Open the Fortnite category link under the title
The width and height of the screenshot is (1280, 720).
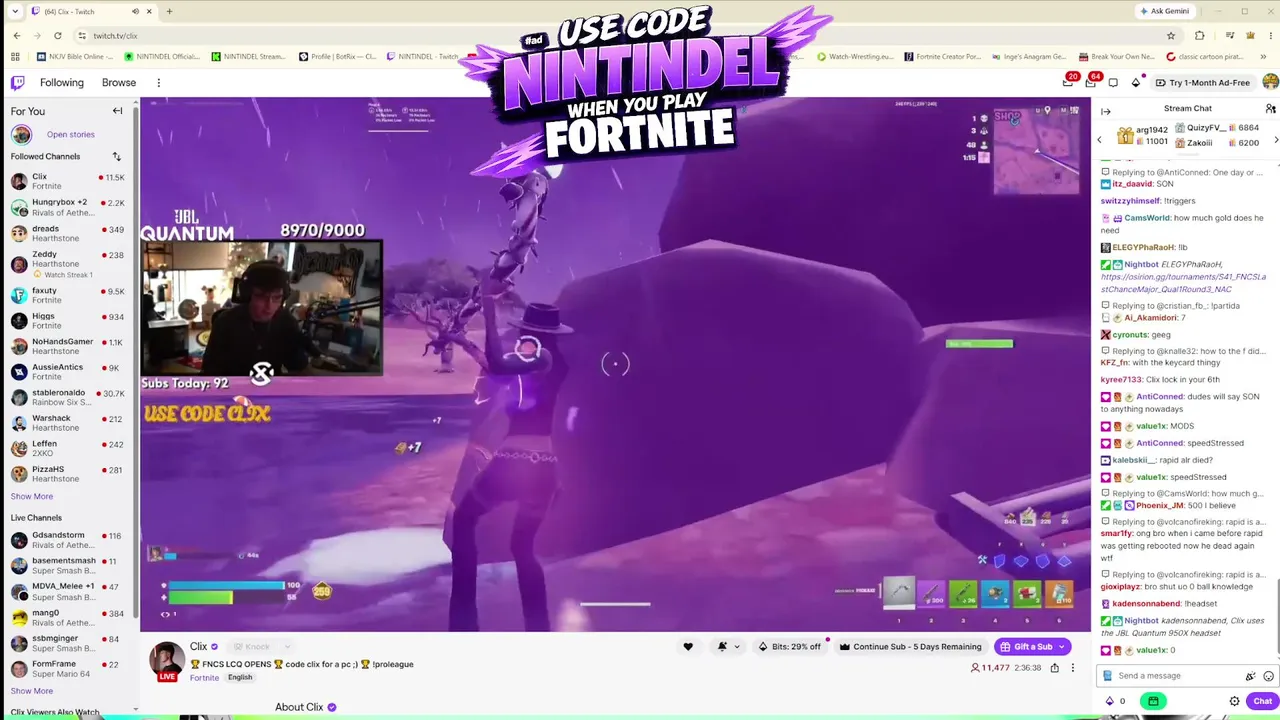click(204, 678)
